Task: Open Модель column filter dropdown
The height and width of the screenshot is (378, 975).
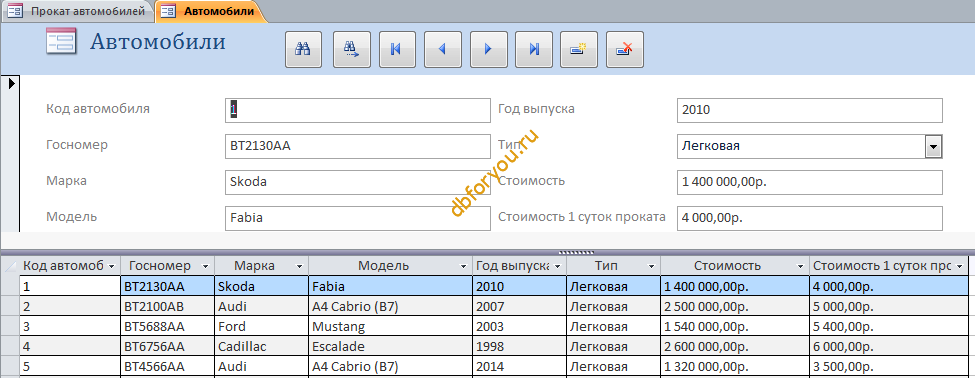Action: click(x=463, y=266)
